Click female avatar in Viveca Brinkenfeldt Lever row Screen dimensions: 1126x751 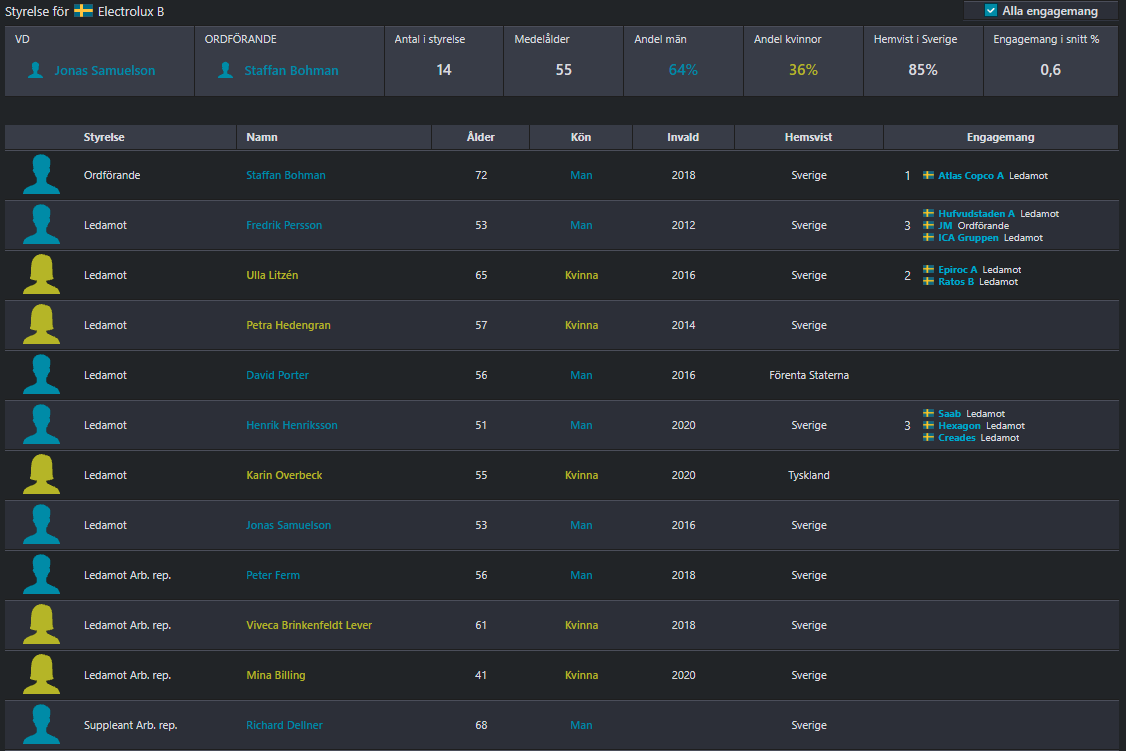click(41, 625)
